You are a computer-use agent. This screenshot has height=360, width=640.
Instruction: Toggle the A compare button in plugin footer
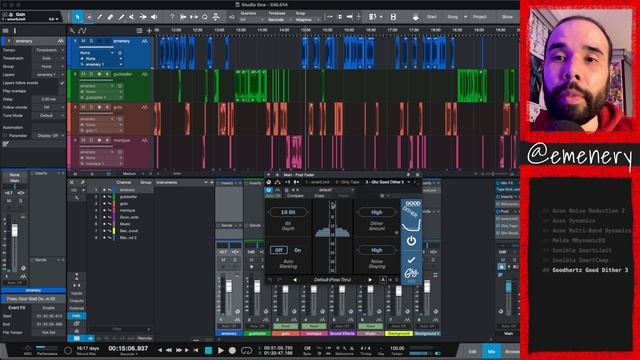383,280
